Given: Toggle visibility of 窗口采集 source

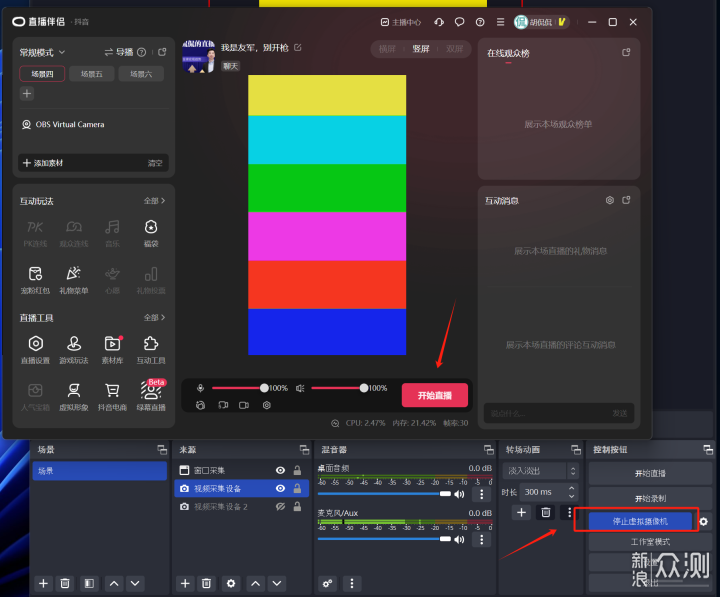Looking at the screenshot, I should (280, 470).
